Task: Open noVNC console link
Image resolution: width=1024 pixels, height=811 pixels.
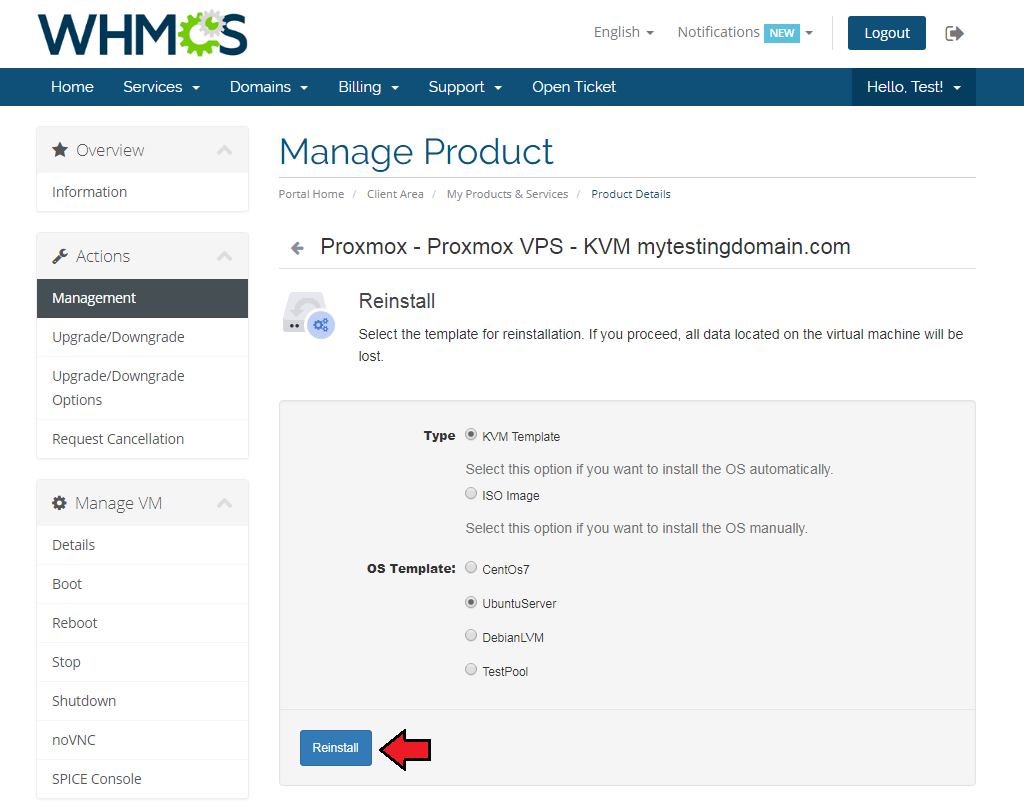Action: (x=142, y=740)
